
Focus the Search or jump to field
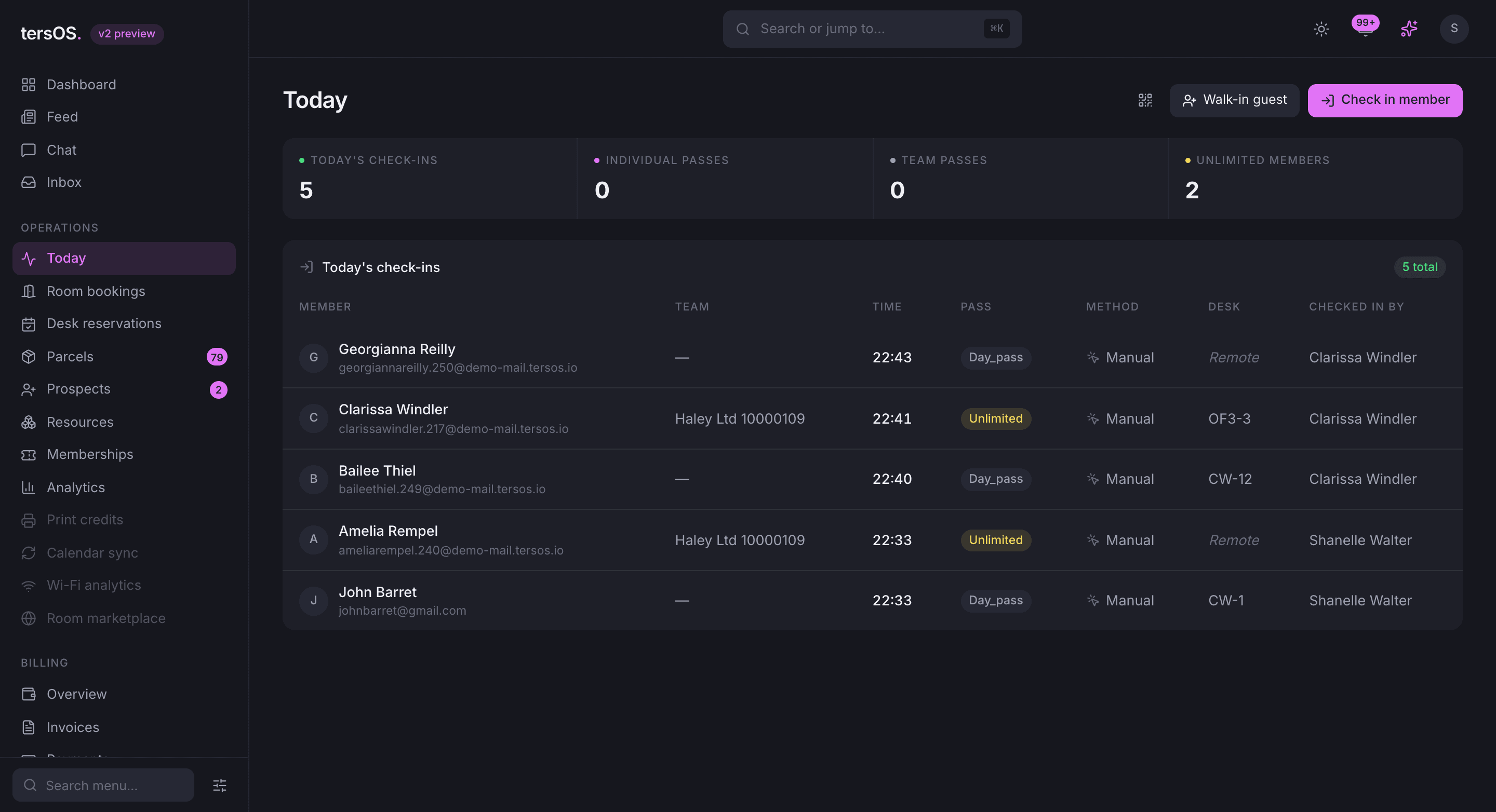click(x=872, y=29)
